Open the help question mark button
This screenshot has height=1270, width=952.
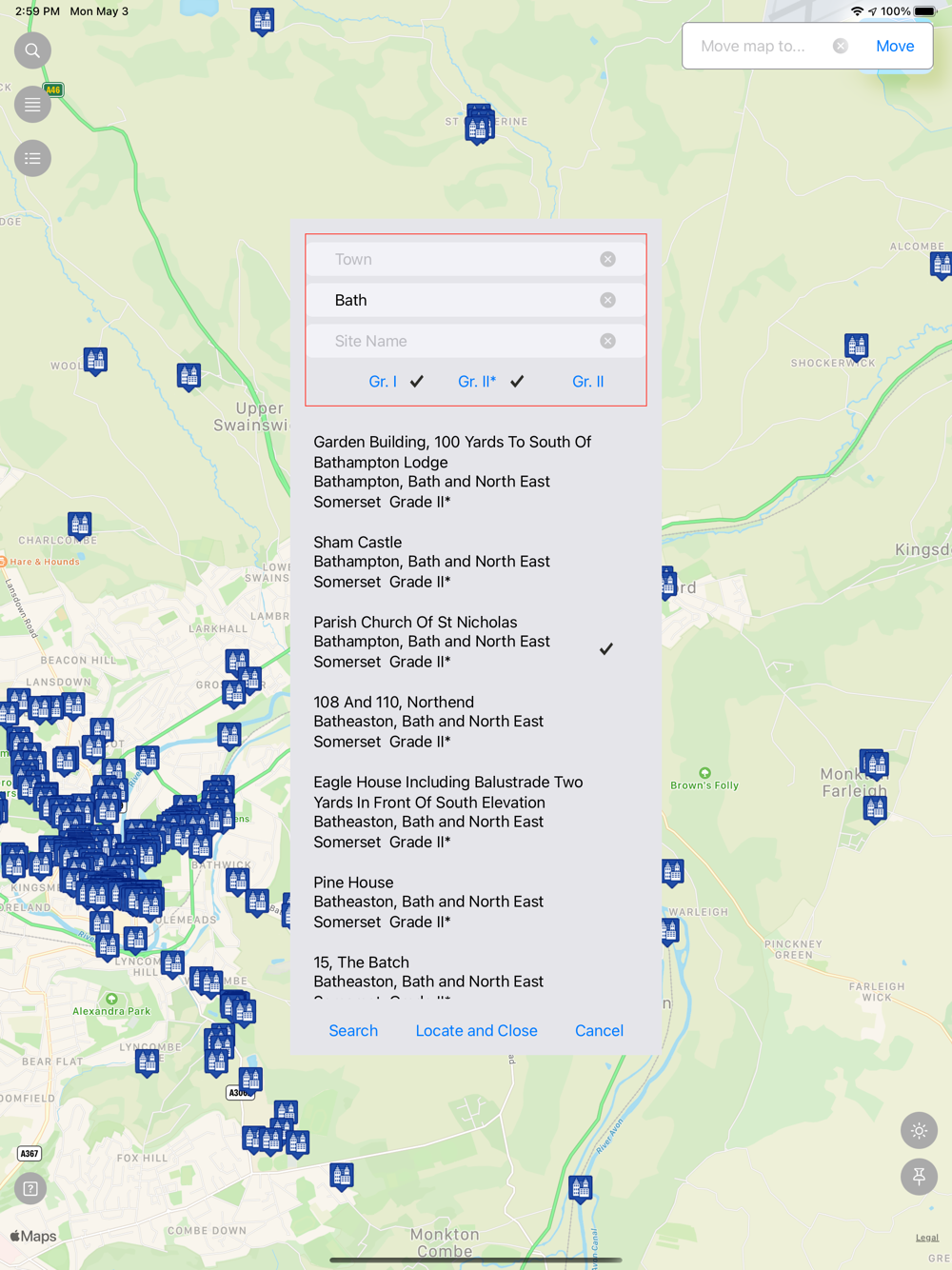(x=30, y=1188)
